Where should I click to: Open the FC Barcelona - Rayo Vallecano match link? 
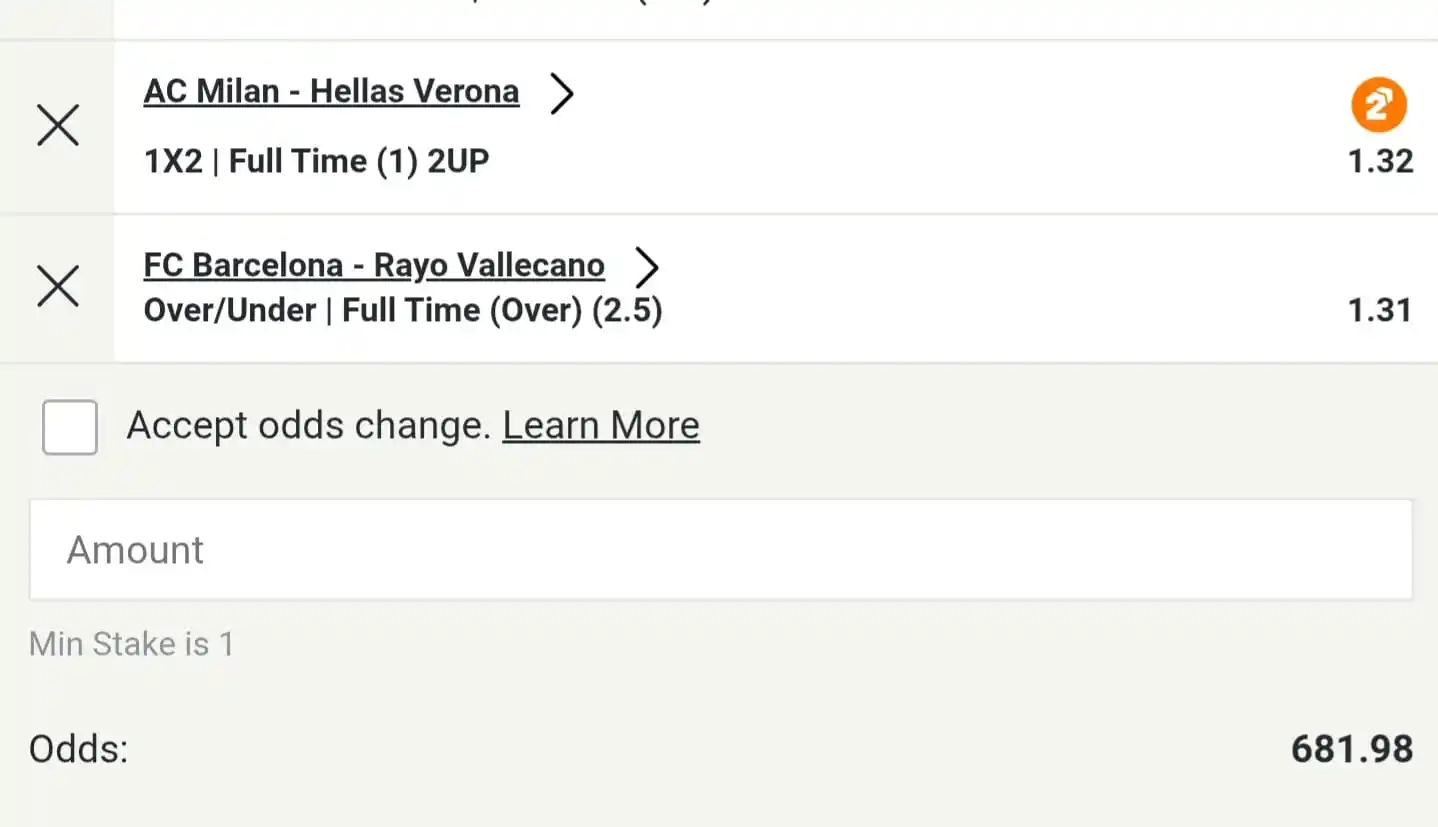pyautogui.click(x=374, y=266)
